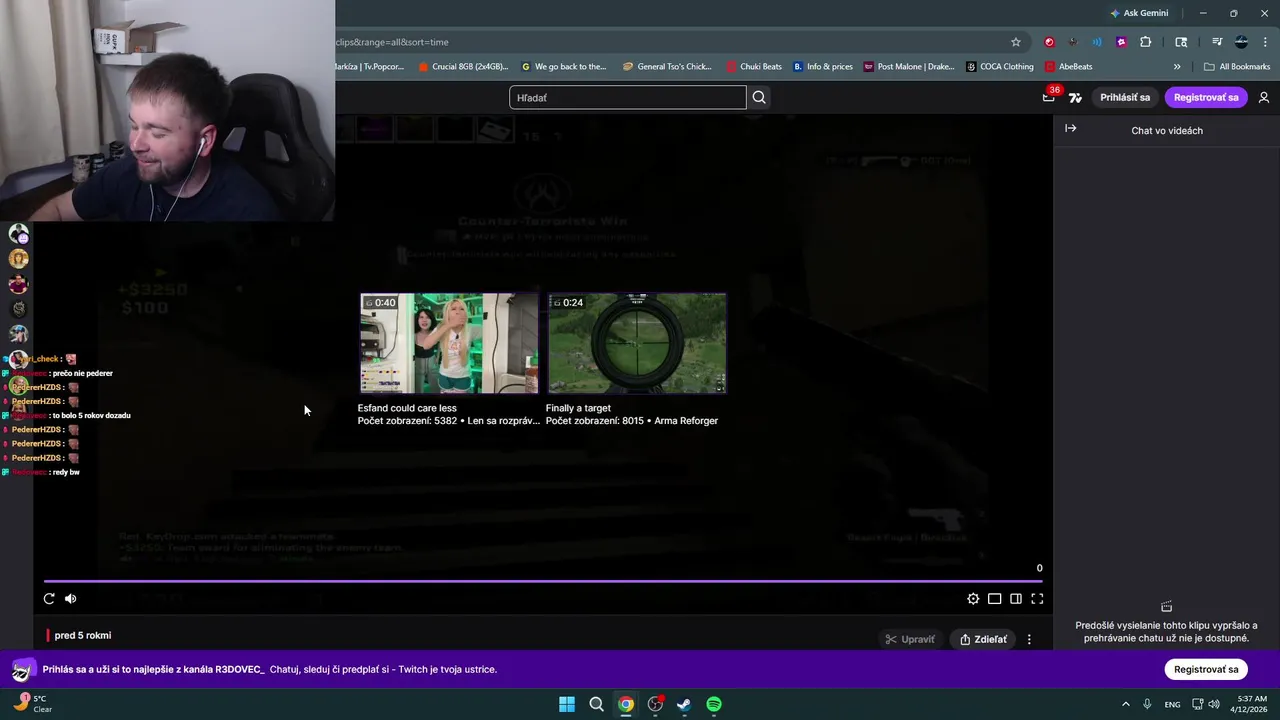Image resolution: width=1280 pixels, height=720 pixels.
Task: Open the purple extension icon in toolbar
Action: point(1121,42)
